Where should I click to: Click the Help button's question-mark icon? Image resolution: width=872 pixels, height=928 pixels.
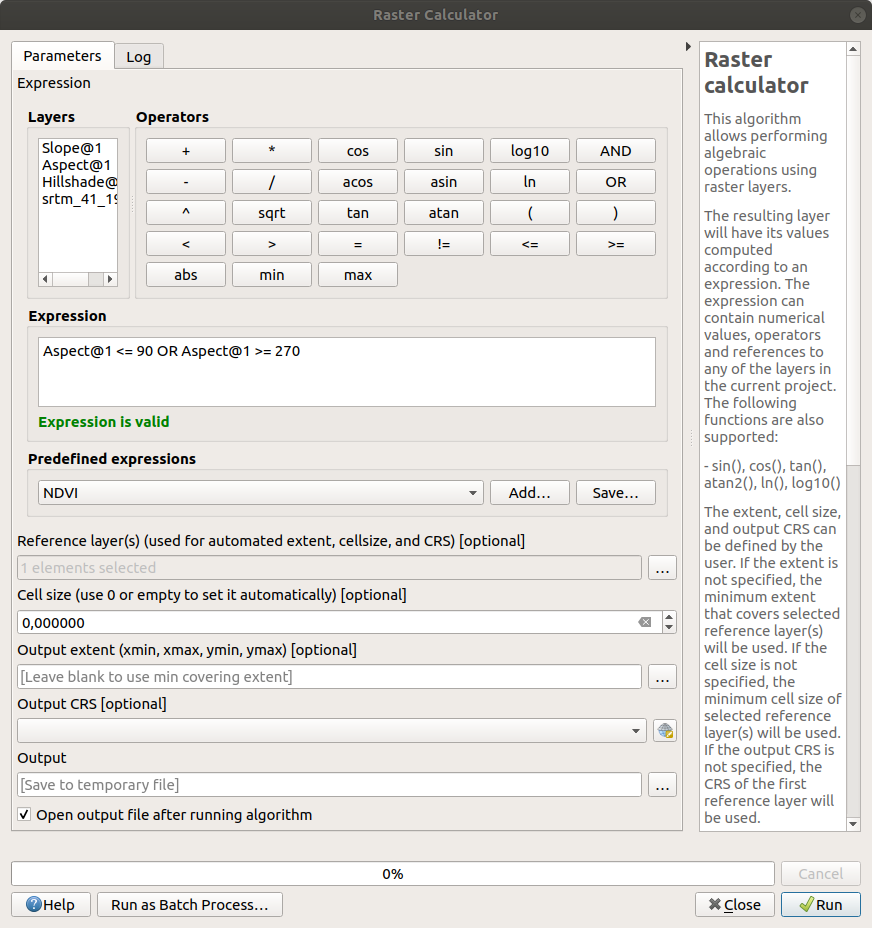tap(31, 904)
